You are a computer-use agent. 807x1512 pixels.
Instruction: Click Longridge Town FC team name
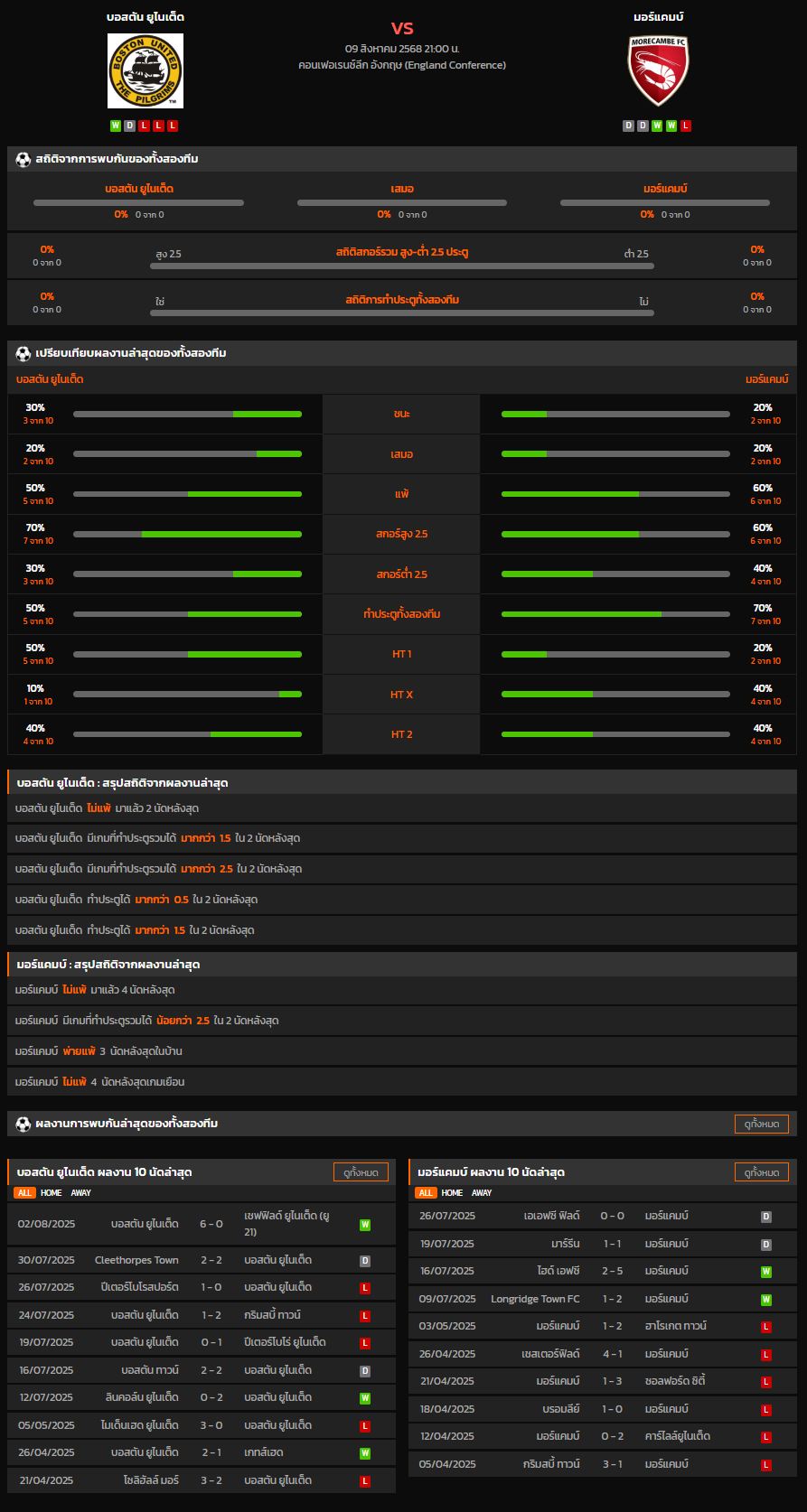pos(535,1300)
